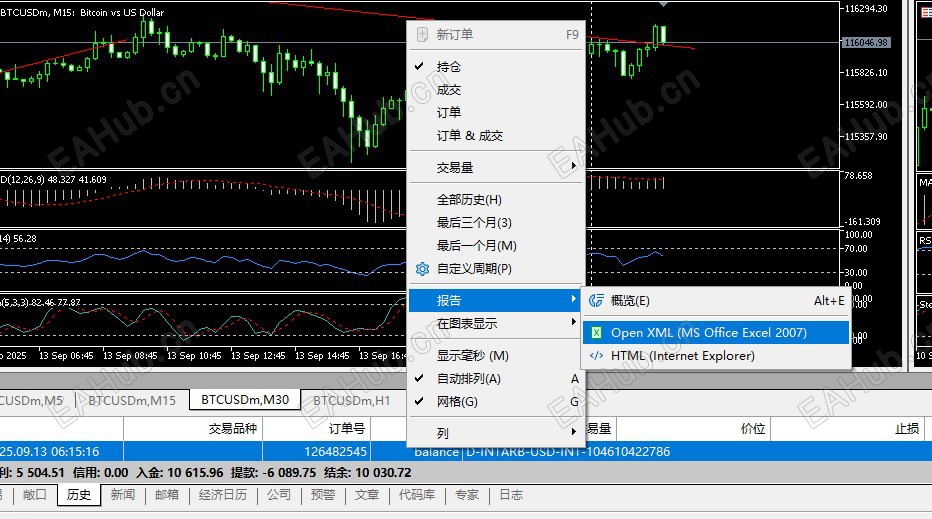932x519 pixels.
Task: Open the 文章 articles tab
Action: (x=367, y=495)
